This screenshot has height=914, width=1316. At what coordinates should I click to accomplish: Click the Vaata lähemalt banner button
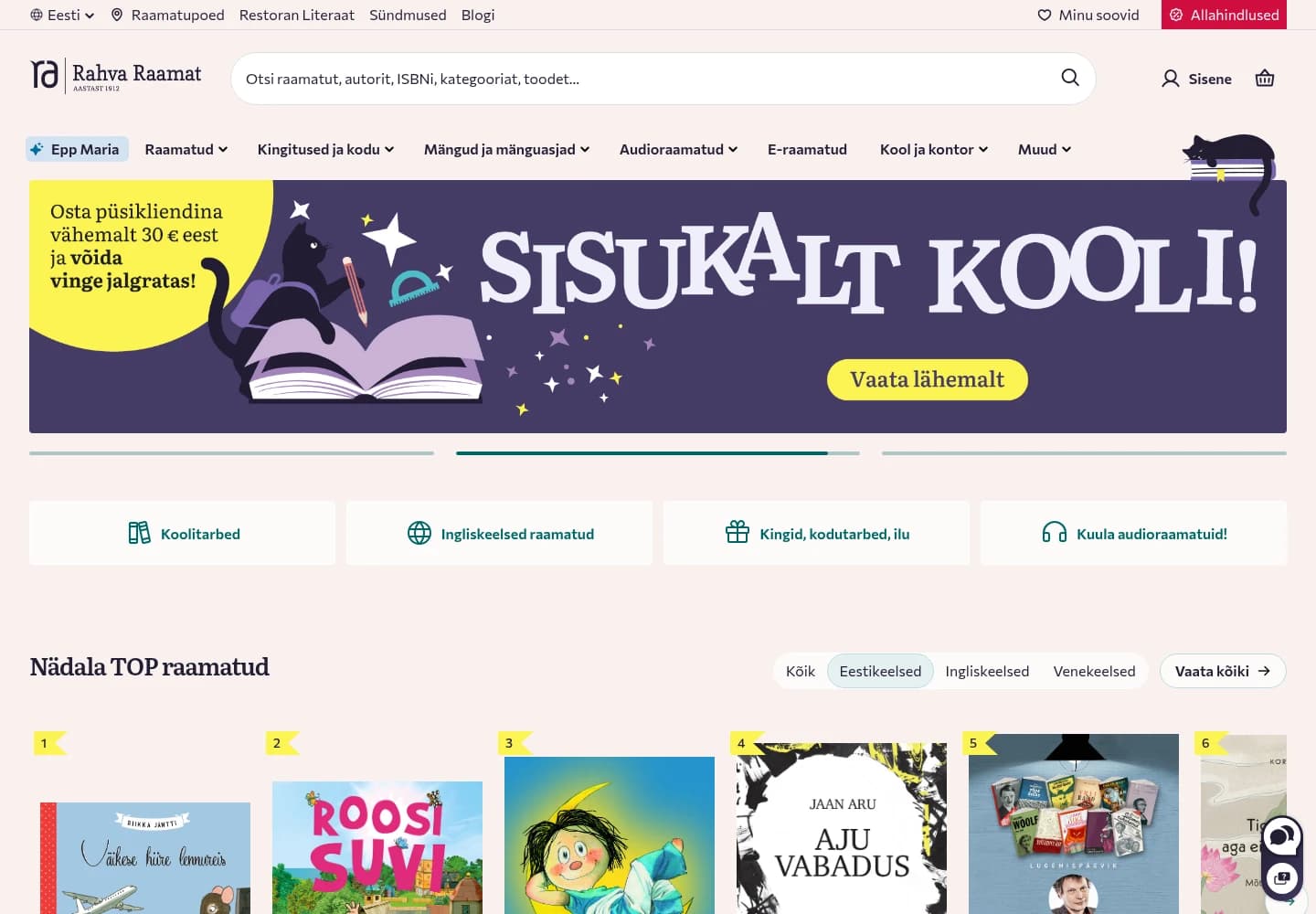[x=927, y=379]
